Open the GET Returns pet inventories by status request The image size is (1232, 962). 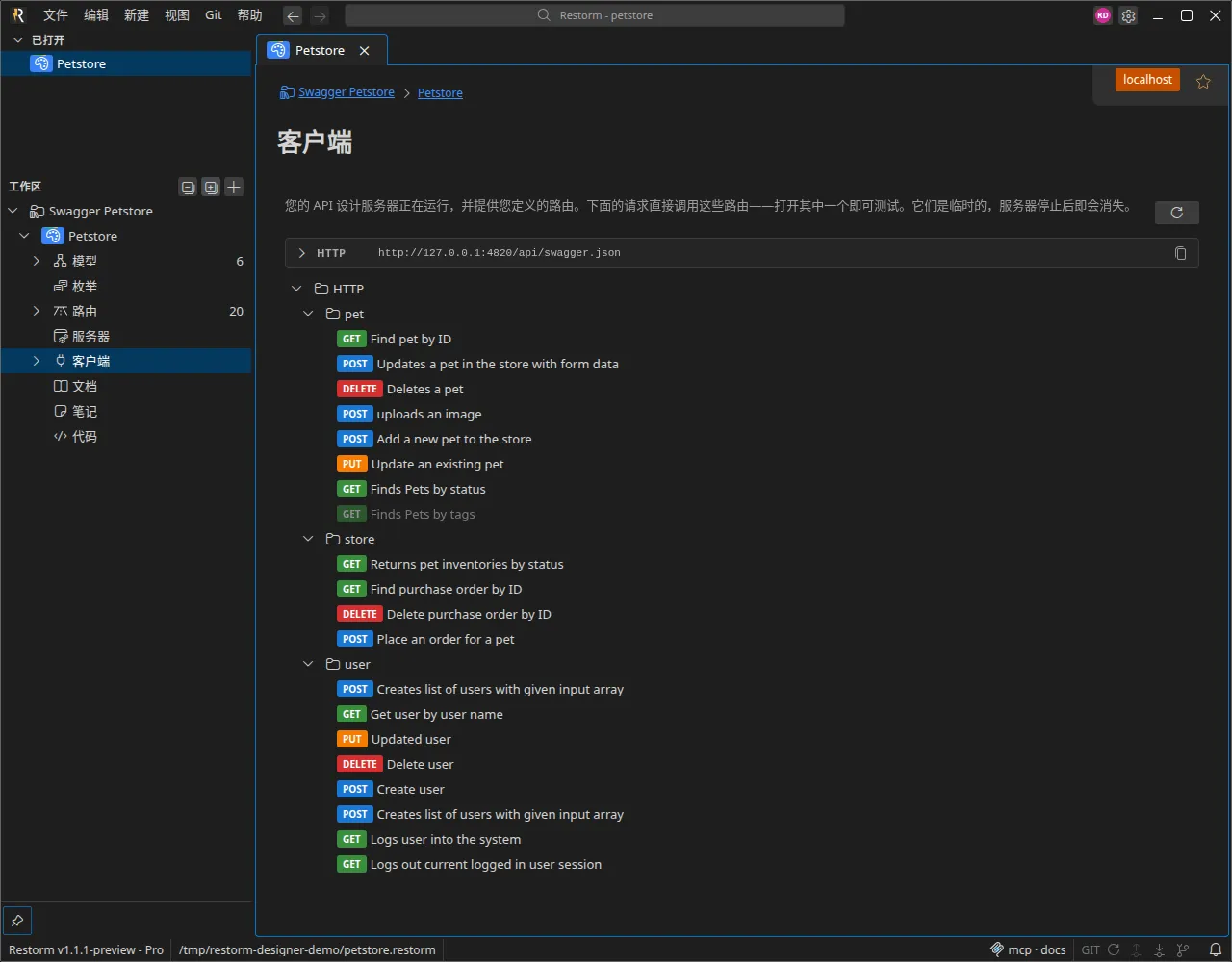[450, 564]
